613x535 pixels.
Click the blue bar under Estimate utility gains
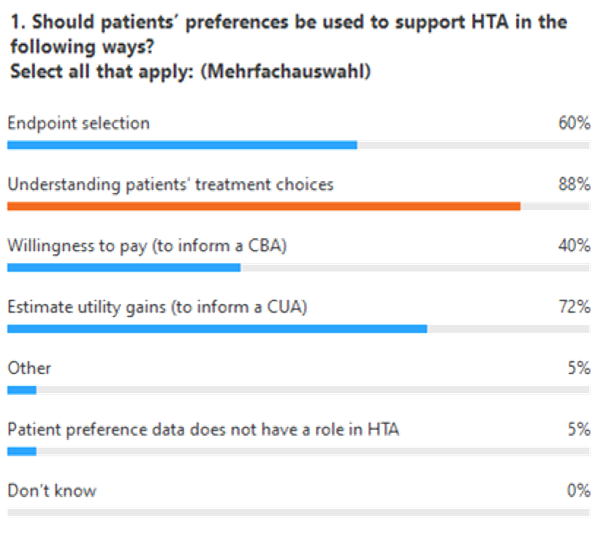pos(217,328)
